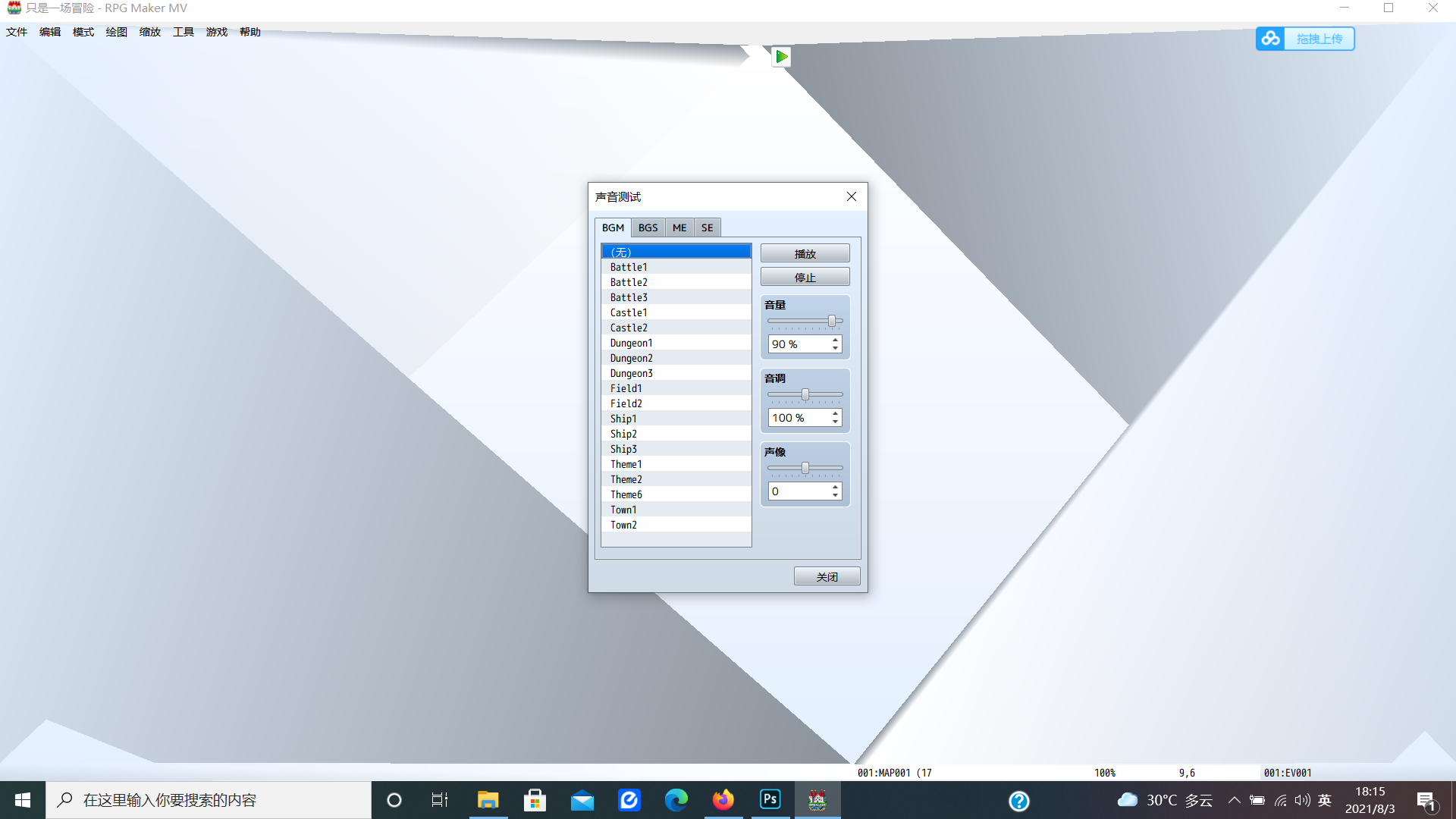The height and width of the screenshot is (819, 1456).
Task: Click the blue help question mark icon
Action: pyautogui.click(x=1019, y=801)
